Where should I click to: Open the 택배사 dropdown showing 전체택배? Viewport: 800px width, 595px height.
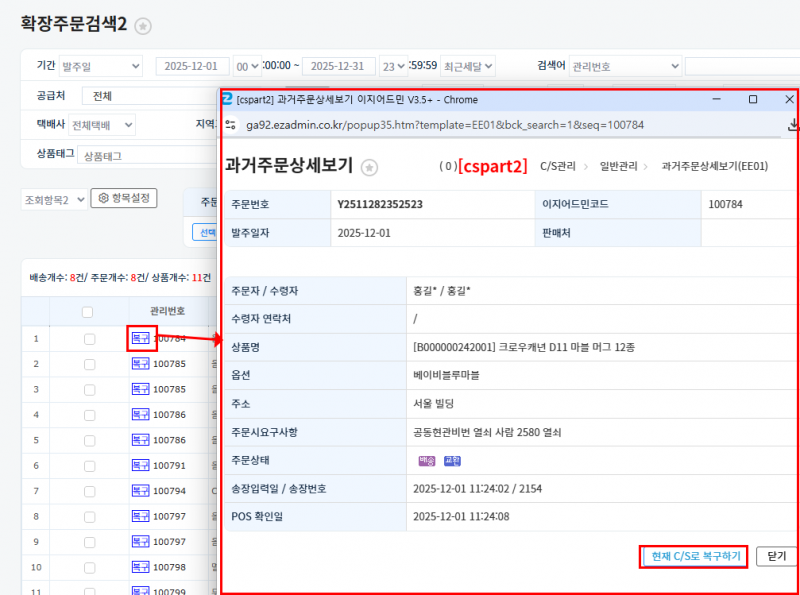click(x=102, y=125)
